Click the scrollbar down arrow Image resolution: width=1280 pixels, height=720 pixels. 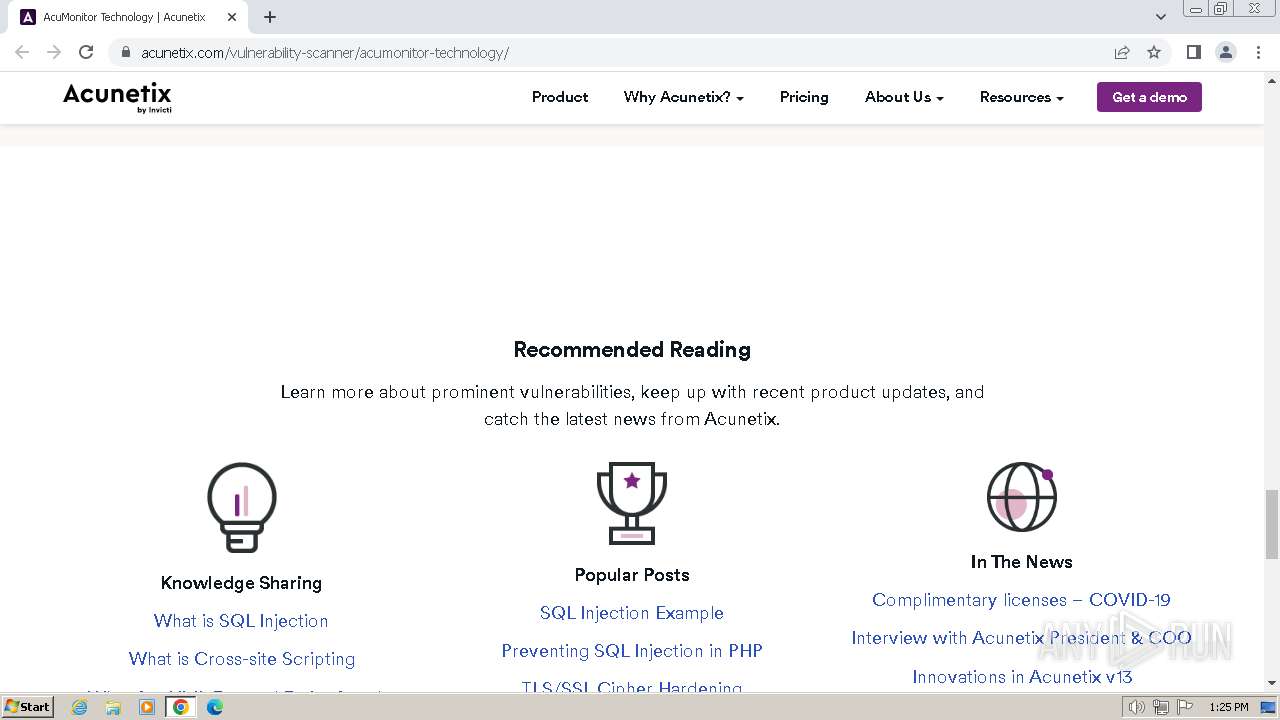(x=1272, y=683)
